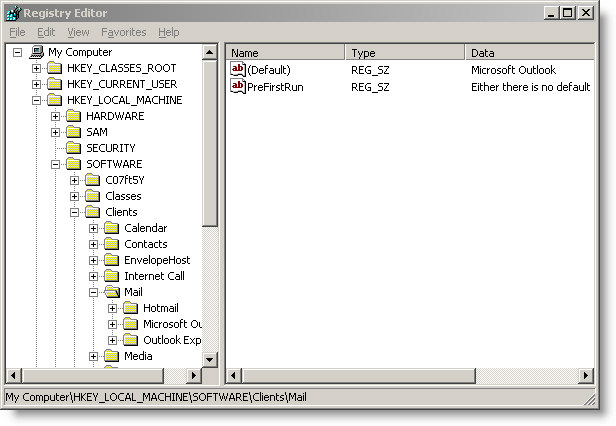Click the HARDWARE folder icon
Screen dimensions: 616x426
pyautogui.click(x=73, y=116)
